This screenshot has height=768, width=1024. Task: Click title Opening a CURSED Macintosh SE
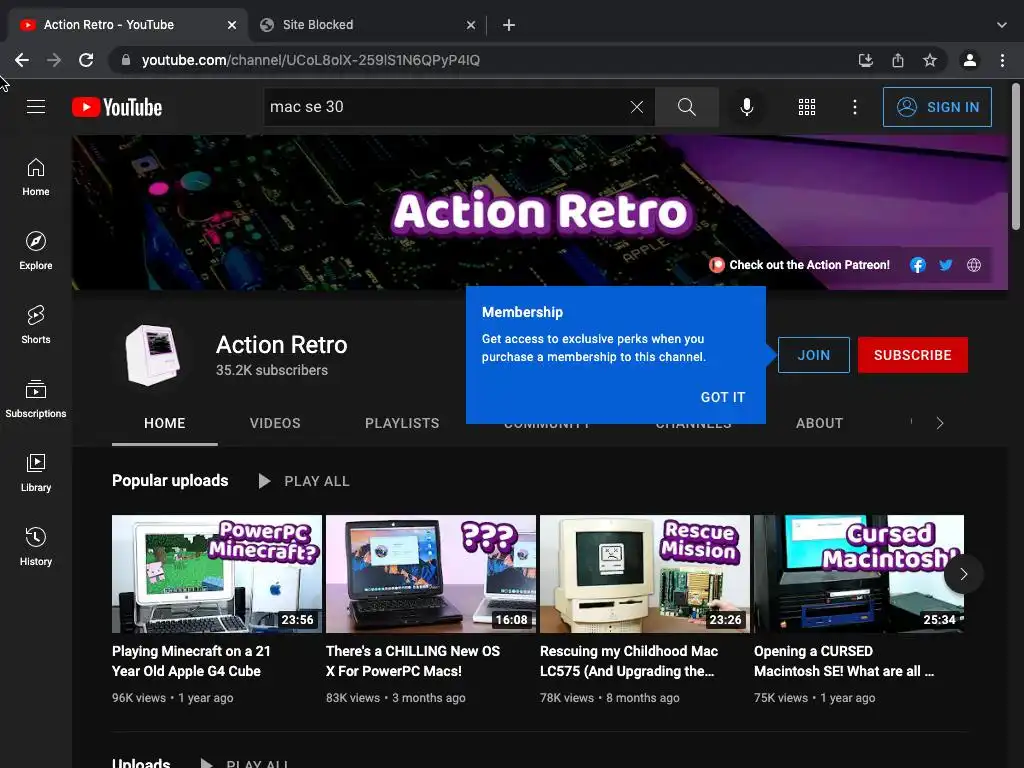(844, 661)
